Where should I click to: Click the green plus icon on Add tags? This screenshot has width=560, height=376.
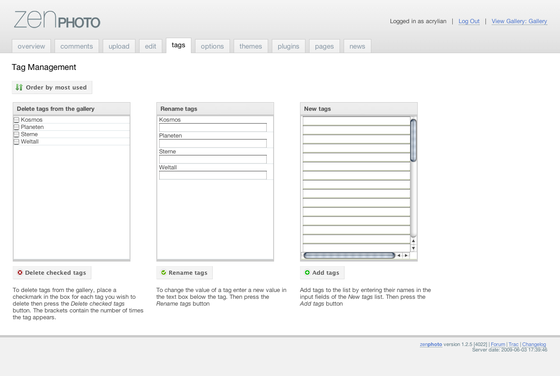[x=307, y=272]
